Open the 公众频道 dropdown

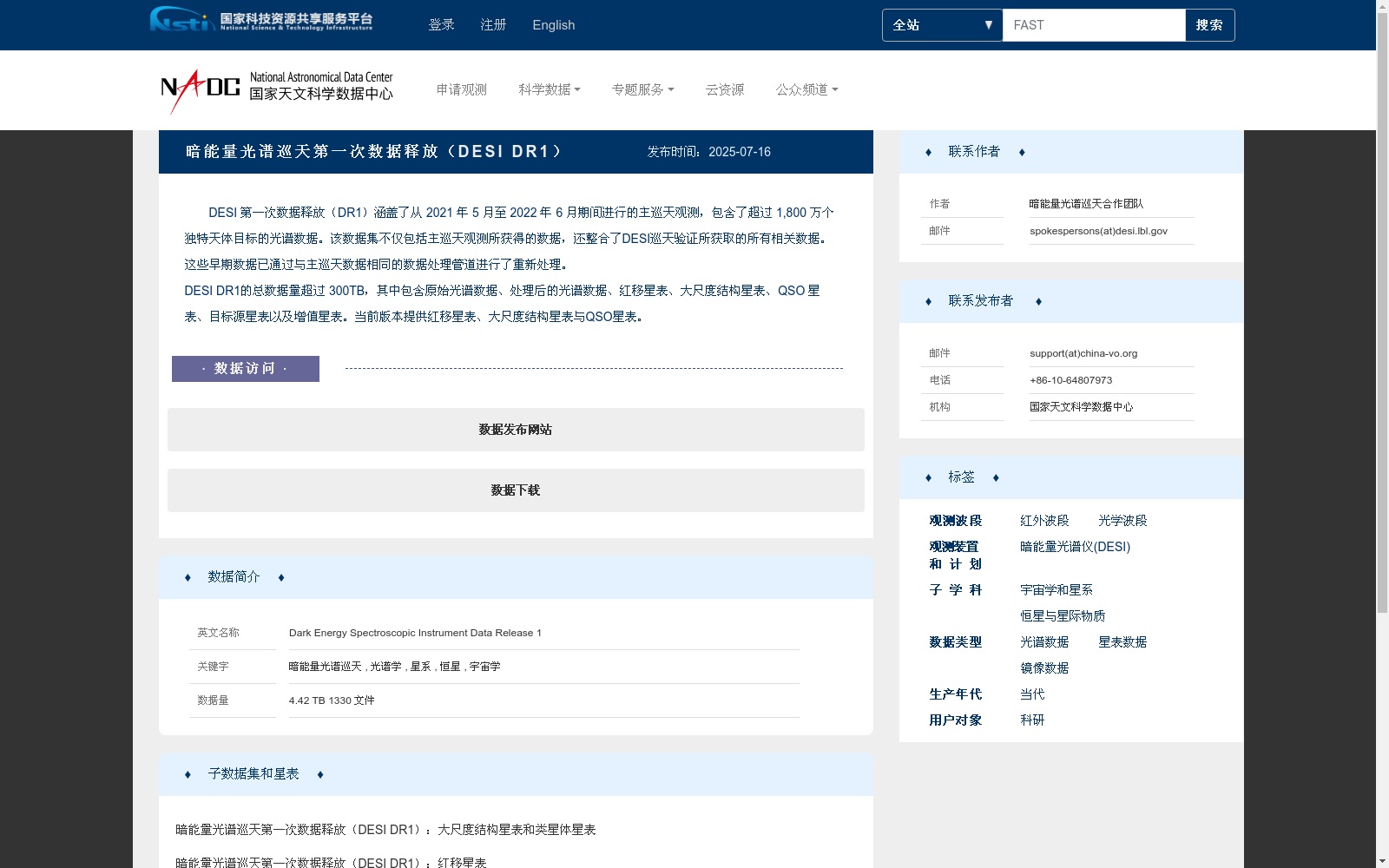pos(806,89)
